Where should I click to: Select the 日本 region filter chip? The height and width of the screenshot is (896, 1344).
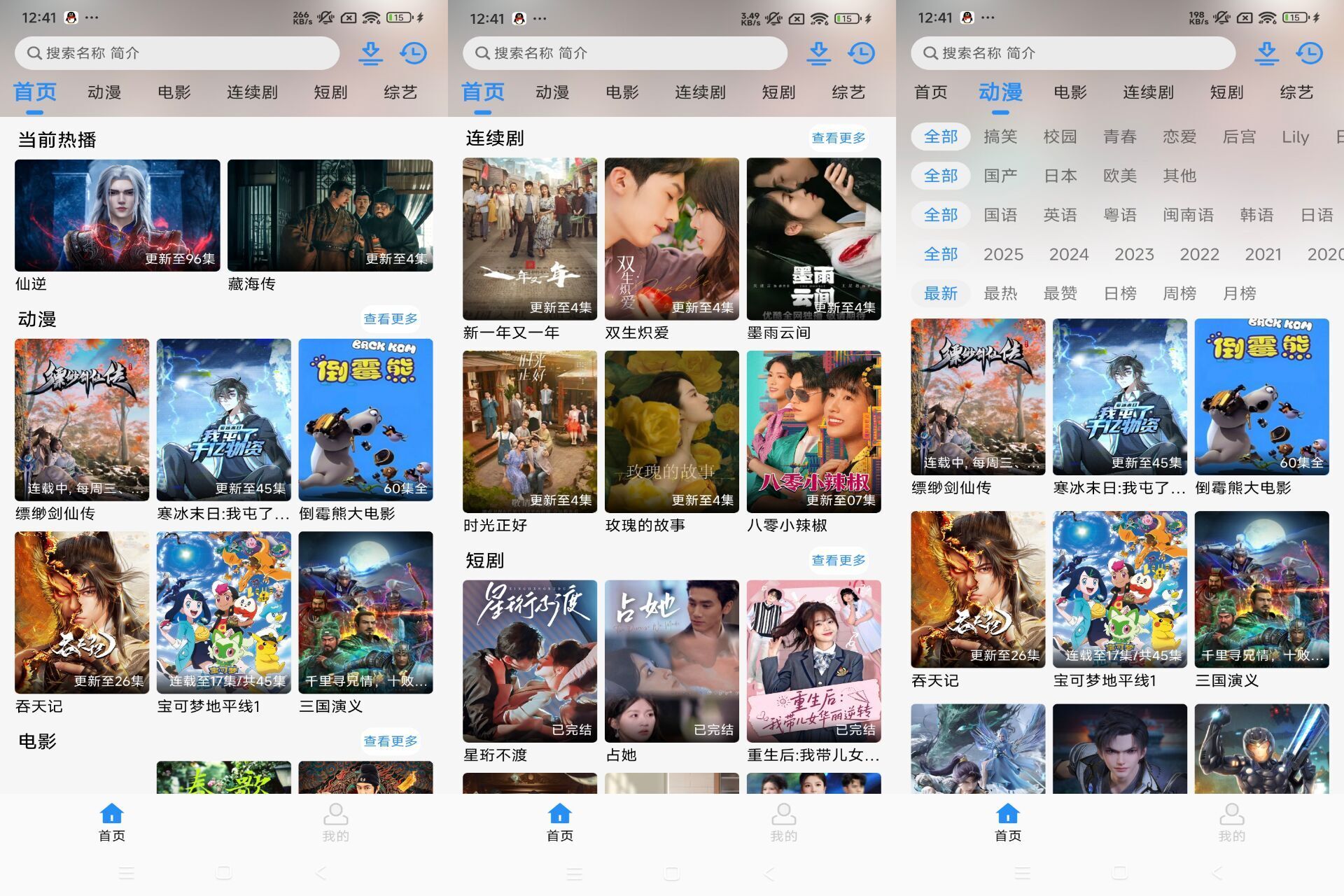[1060, 176]
